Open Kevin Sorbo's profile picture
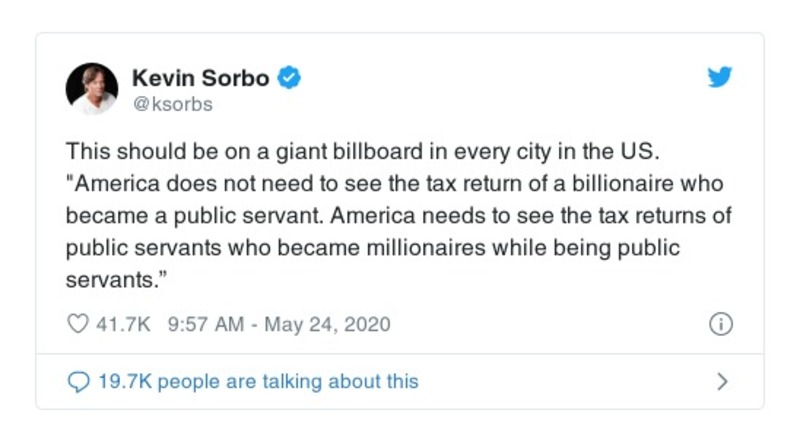This screenshot has width=800, height=445. coord(92,88)
